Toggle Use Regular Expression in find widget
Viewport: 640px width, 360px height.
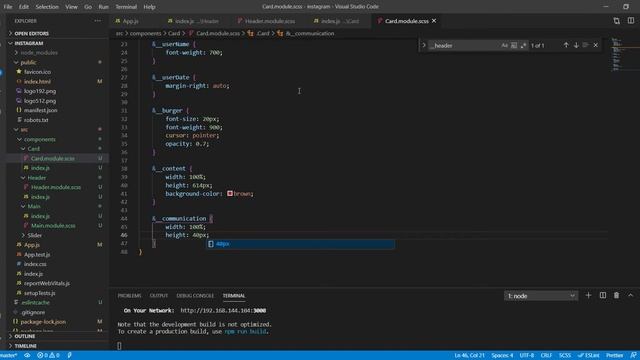(x=523, y=46)
